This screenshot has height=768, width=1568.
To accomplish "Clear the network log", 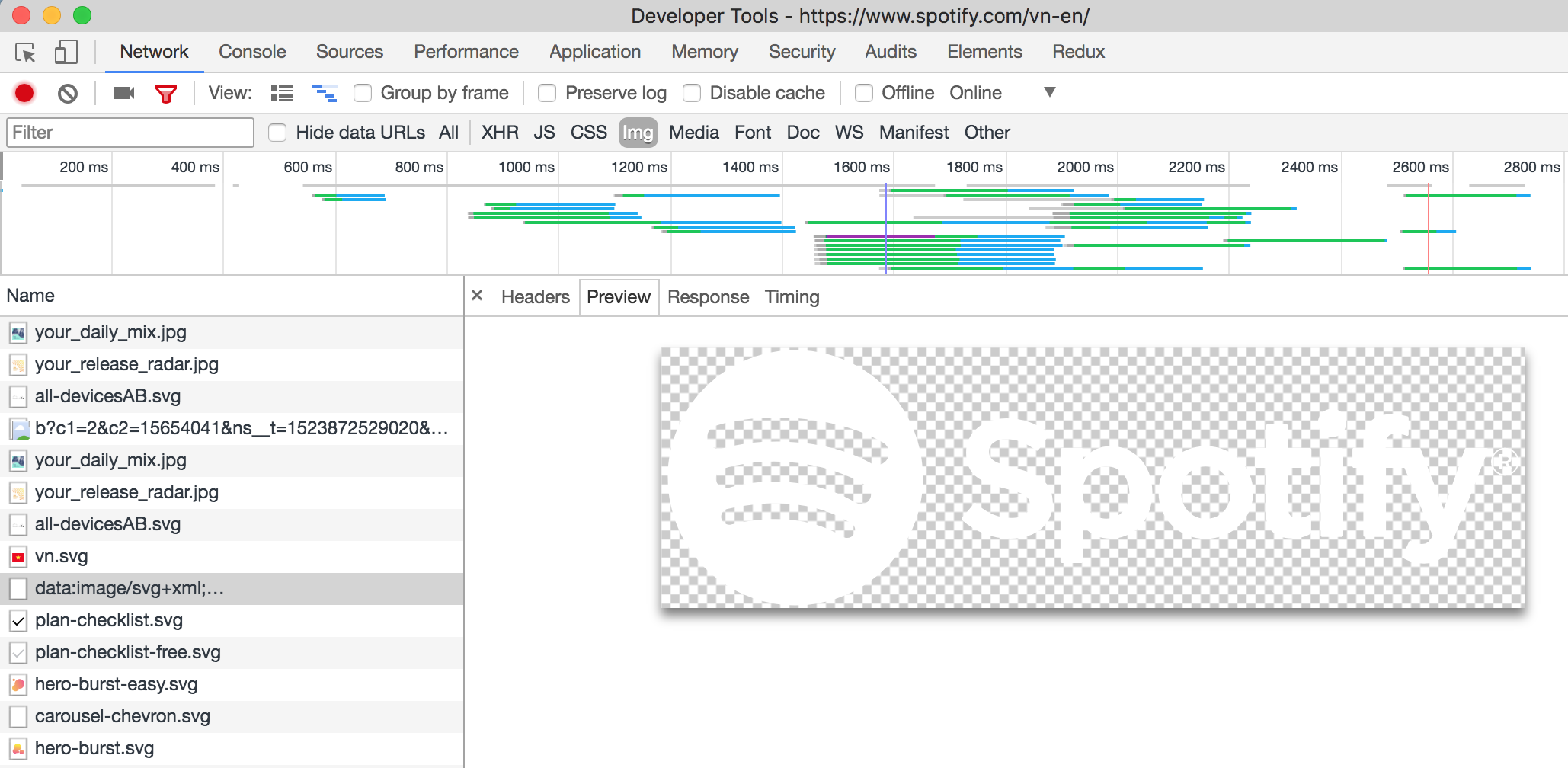I will 68,93.
